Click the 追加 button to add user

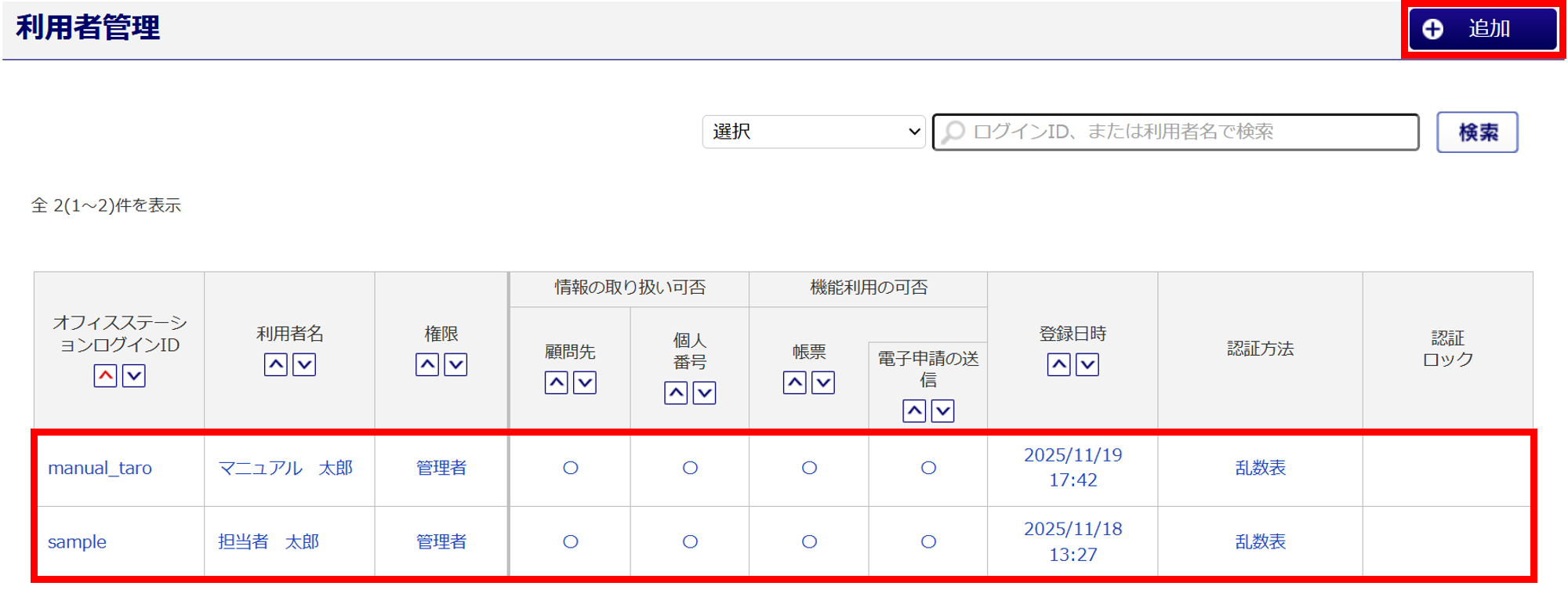[1483, 29]
